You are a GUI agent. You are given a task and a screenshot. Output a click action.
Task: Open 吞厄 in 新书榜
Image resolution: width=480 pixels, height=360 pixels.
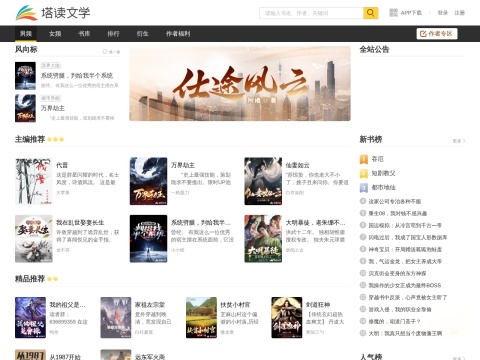coord(378,159)
